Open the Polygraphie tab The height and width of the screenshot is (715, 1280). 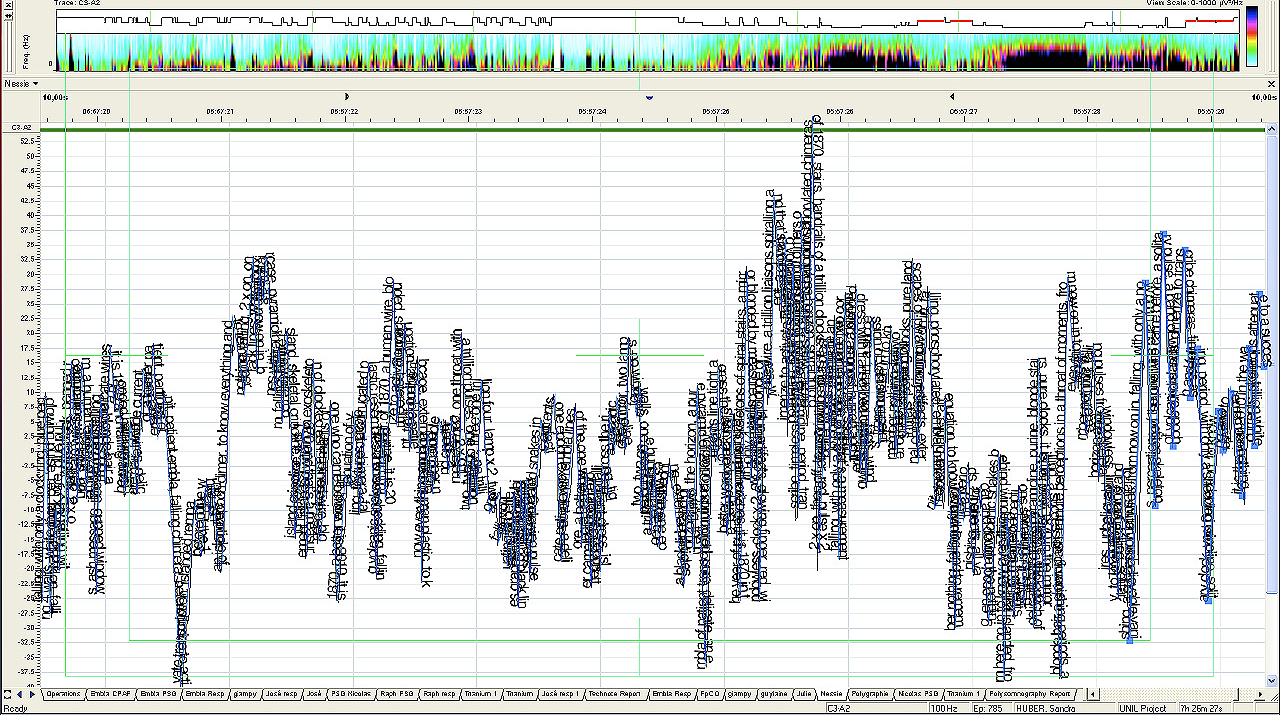tap(871, 693)
